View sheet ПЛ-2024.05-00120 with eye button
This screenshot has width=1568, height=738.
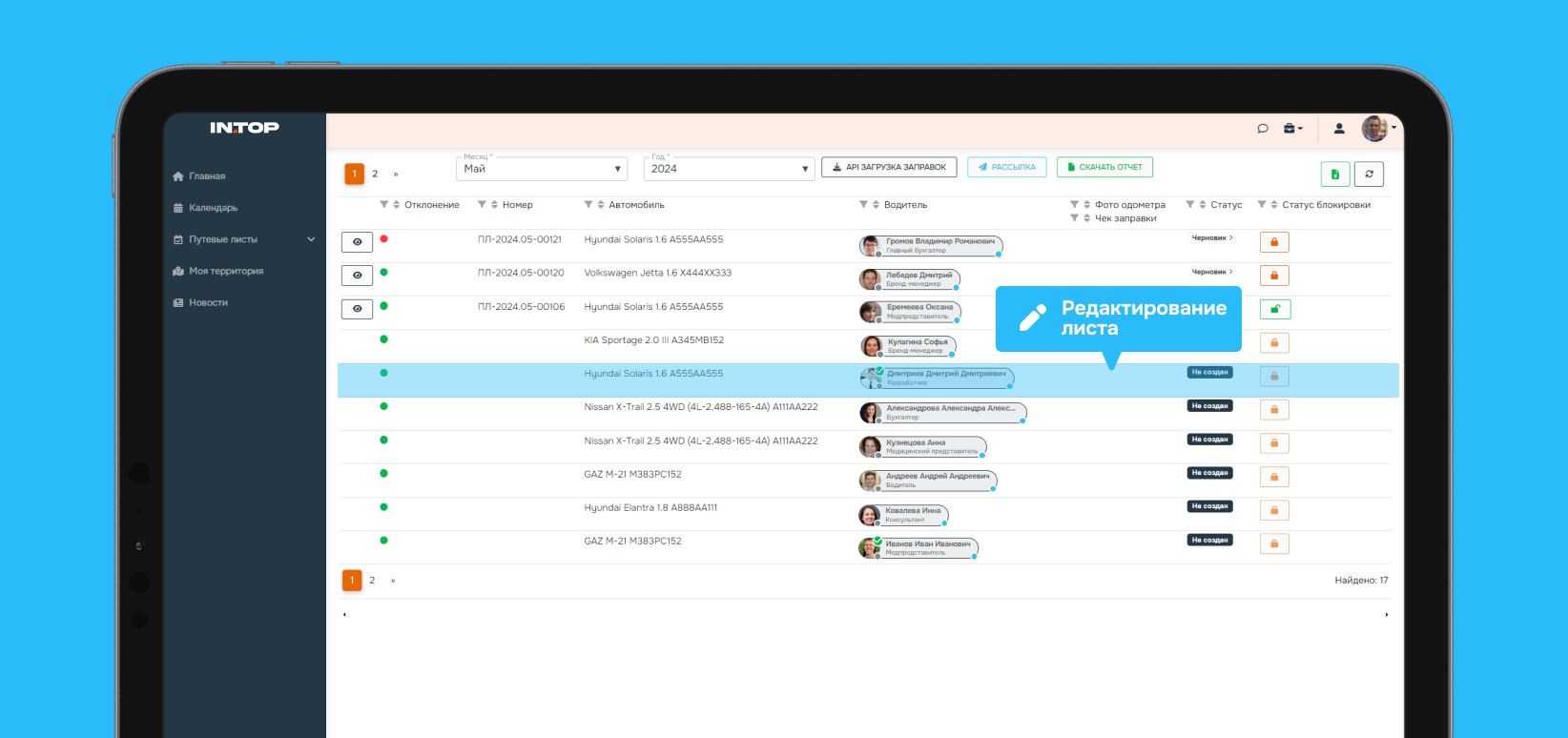click(357, 276)
